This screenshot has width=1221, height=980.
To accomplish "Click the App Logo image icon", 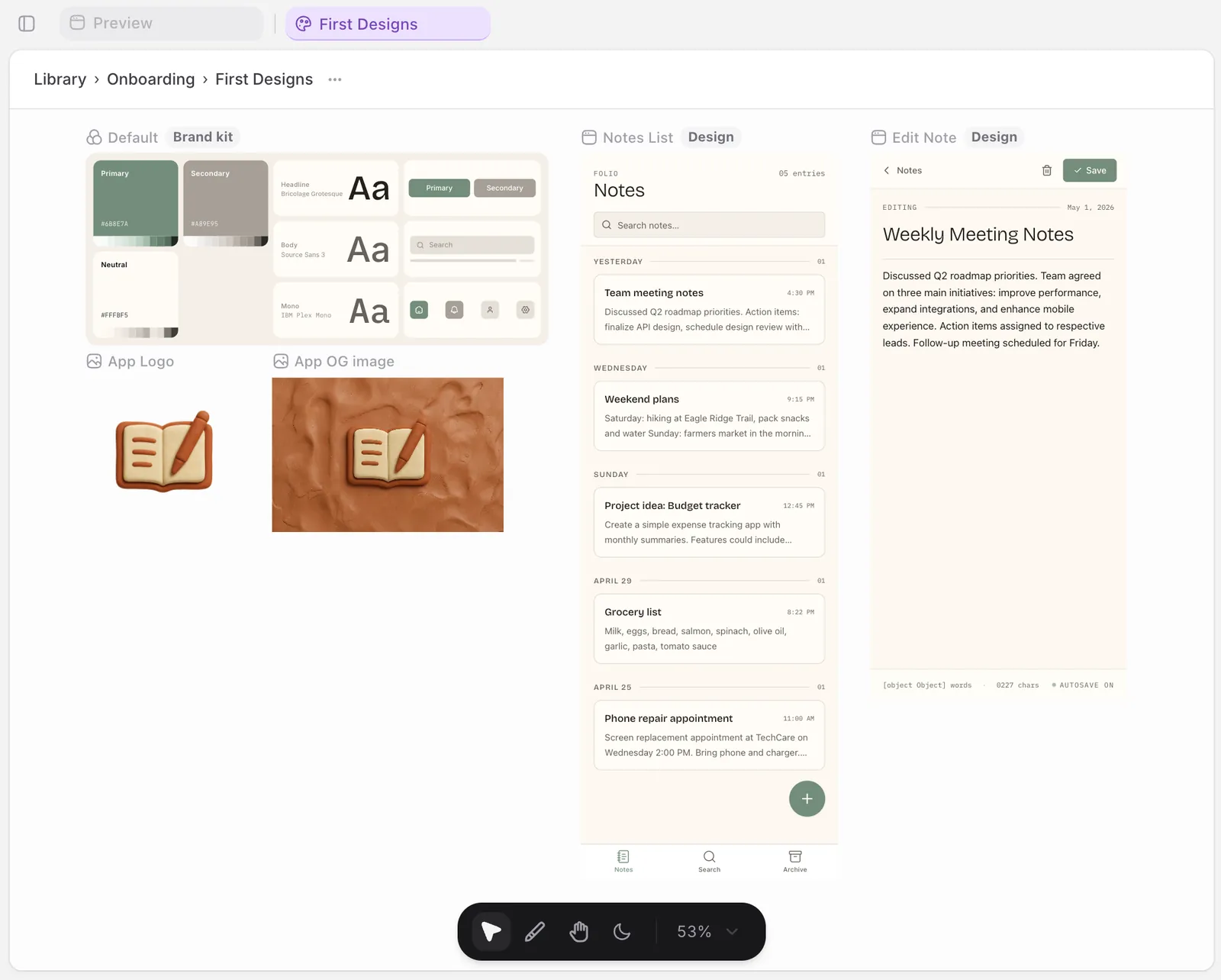I will (95, 361).
